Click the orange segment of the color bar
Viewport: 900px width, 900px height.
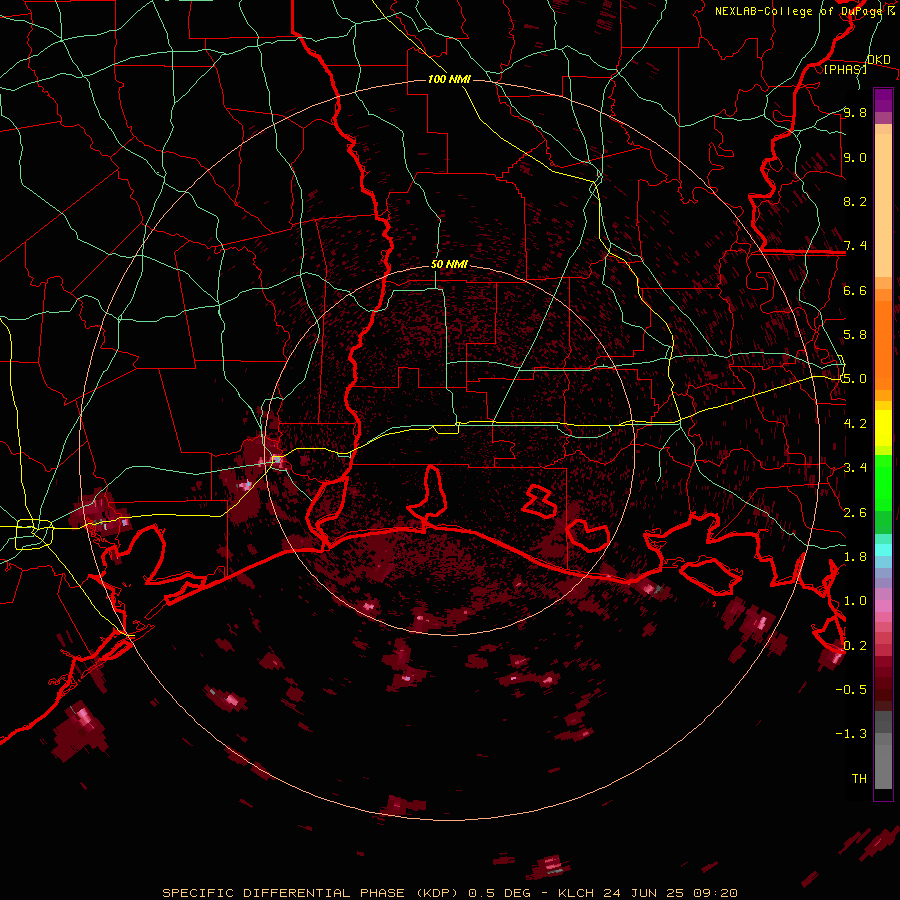pyautogui.click(x=883, y=344)
